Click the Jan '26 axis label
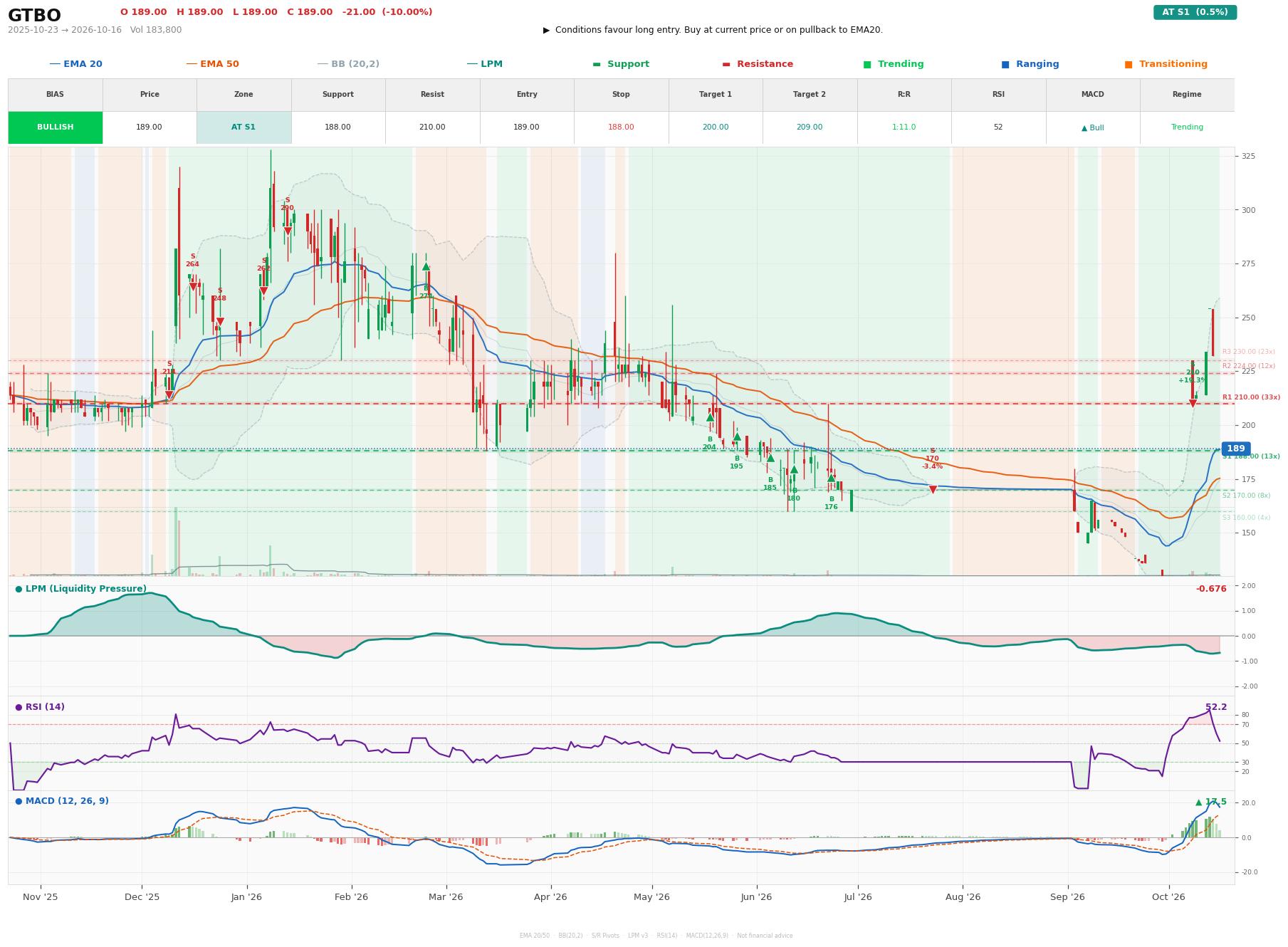This screenshot has width=1288, height=947. tap(246, 897)
